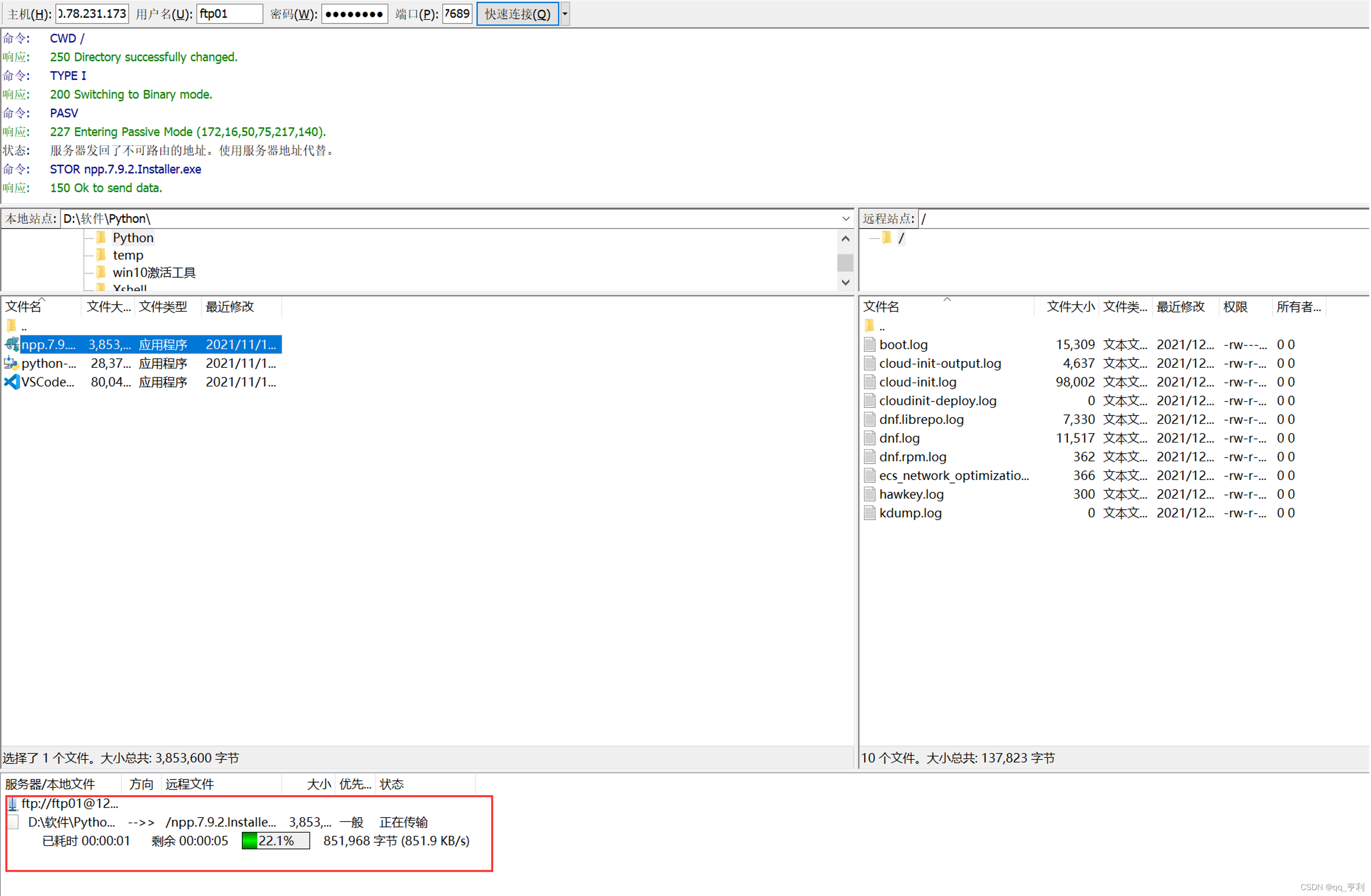
Task: Click the python installer file icon
Action: [x=12, y=363]
